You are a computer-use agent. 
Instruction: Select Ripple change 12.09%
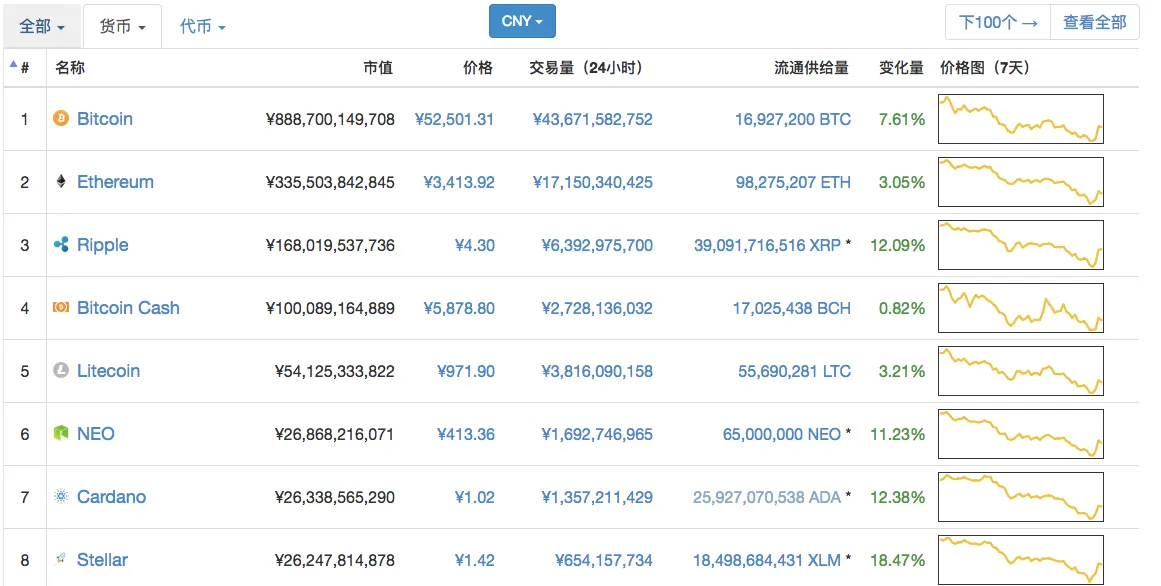[897, 245]
